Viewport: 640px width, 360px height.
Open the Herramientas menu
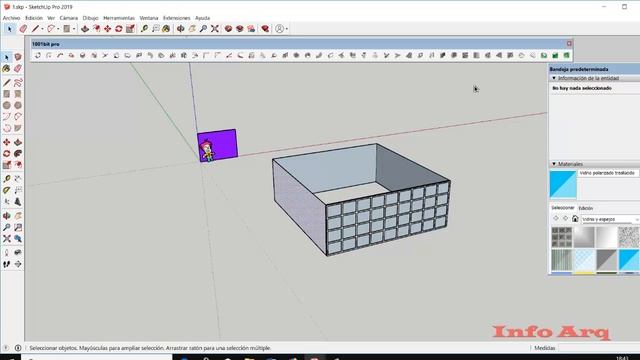[x=119, y=18]
